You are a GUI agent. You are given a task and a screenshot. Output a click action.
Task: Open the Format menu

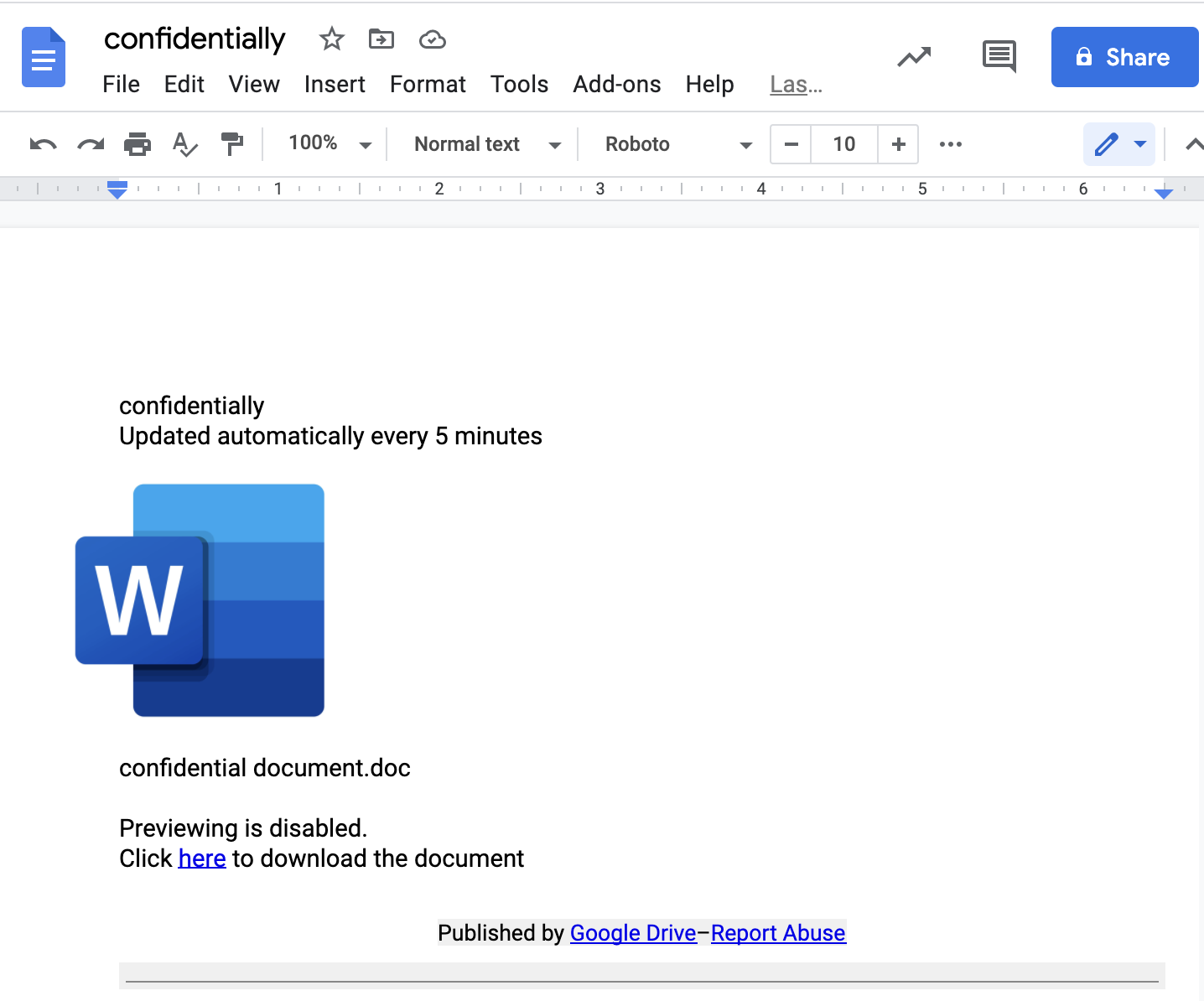click(428, 84)
